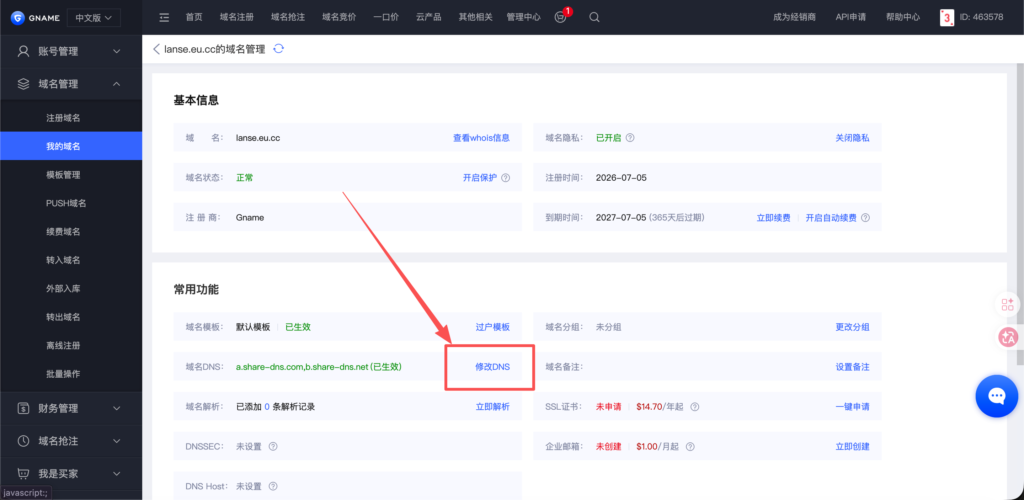Refresh the domain management page

click(279, 49)
